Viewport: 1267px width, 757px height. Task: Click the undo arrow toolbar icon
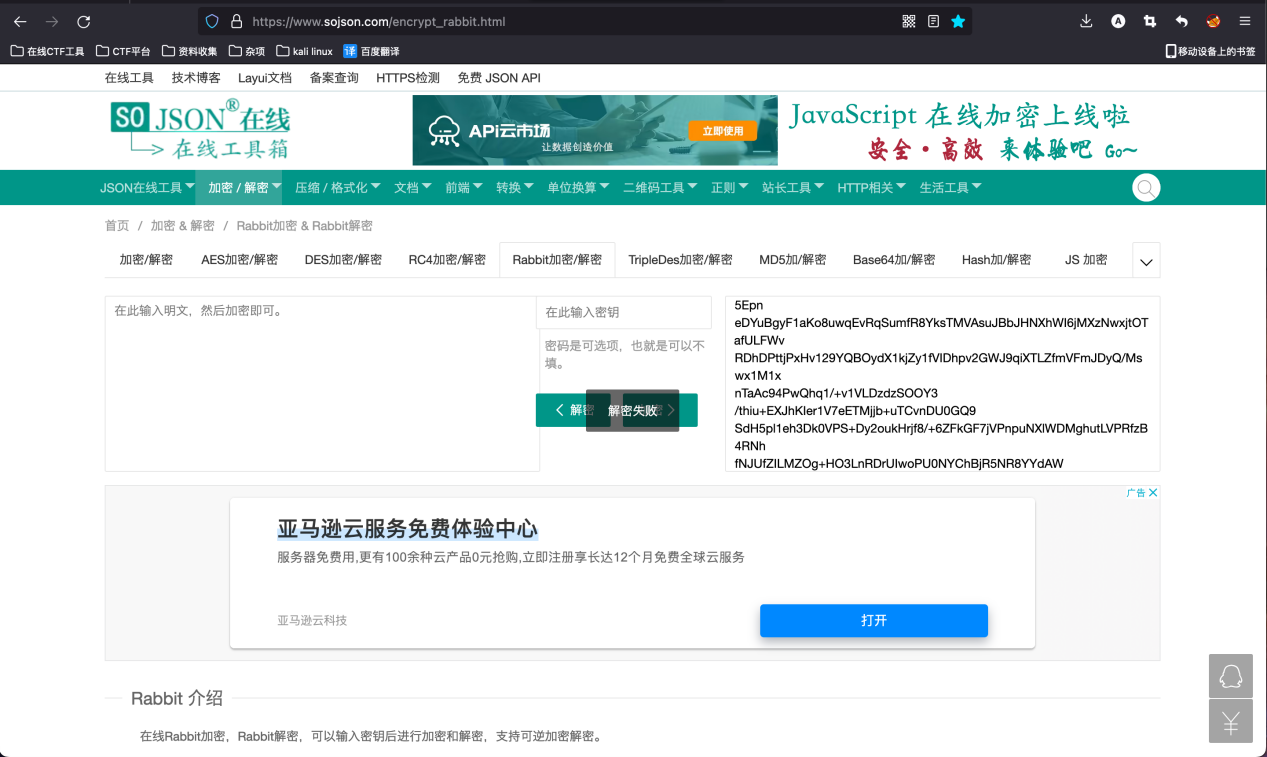1182,21
